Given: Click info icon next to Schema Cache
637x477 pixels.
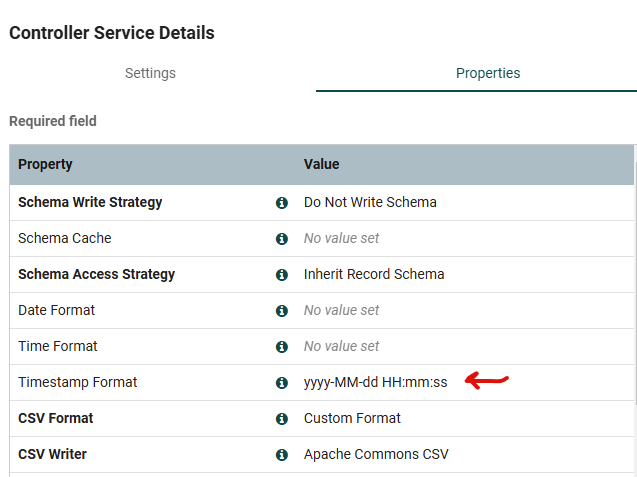Looking at the screenshot, I should 282,239.
